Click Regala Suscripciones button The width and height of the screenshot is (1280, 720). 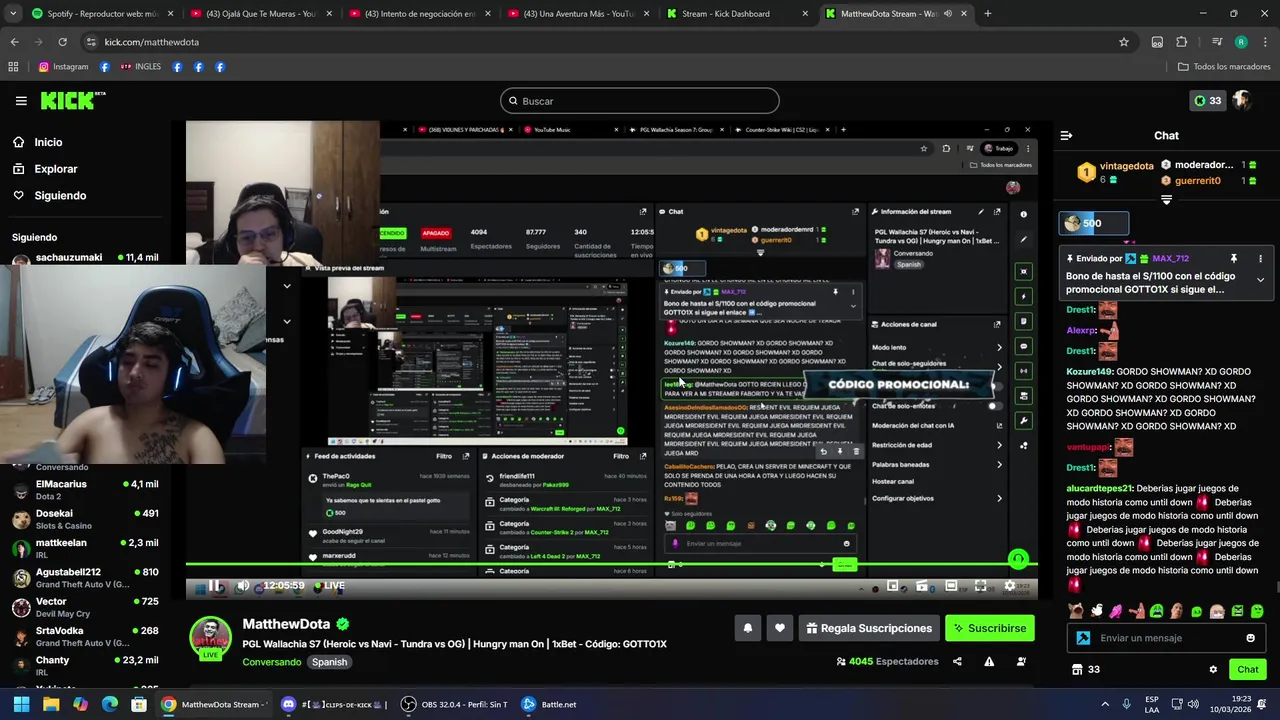point(869,628)
